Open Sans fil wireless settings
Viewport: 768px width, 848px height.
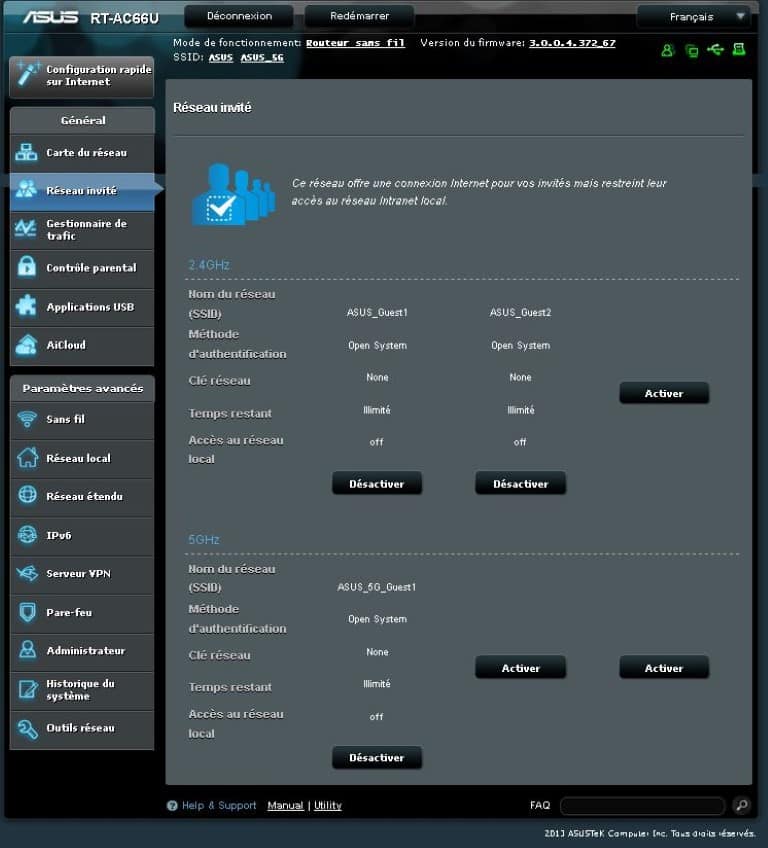click(x=82, y=420)
